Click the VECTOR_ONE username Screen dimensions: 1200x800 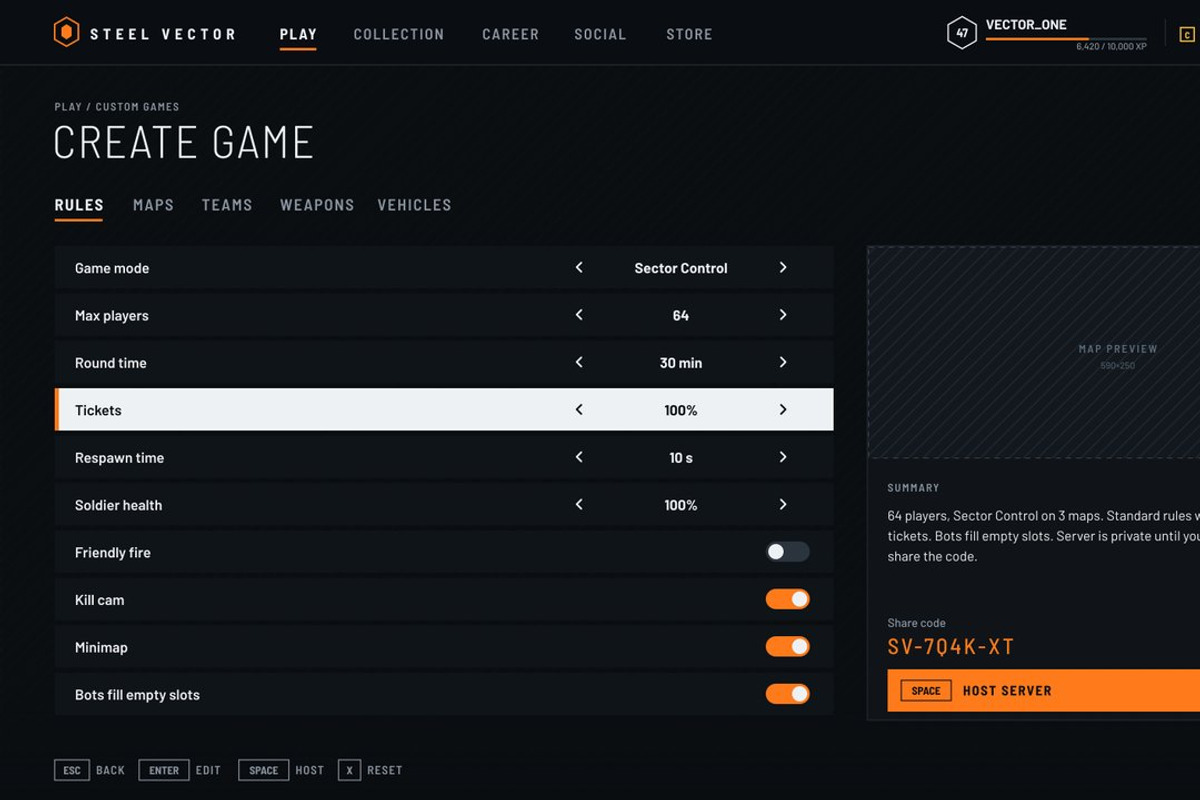1026,25
